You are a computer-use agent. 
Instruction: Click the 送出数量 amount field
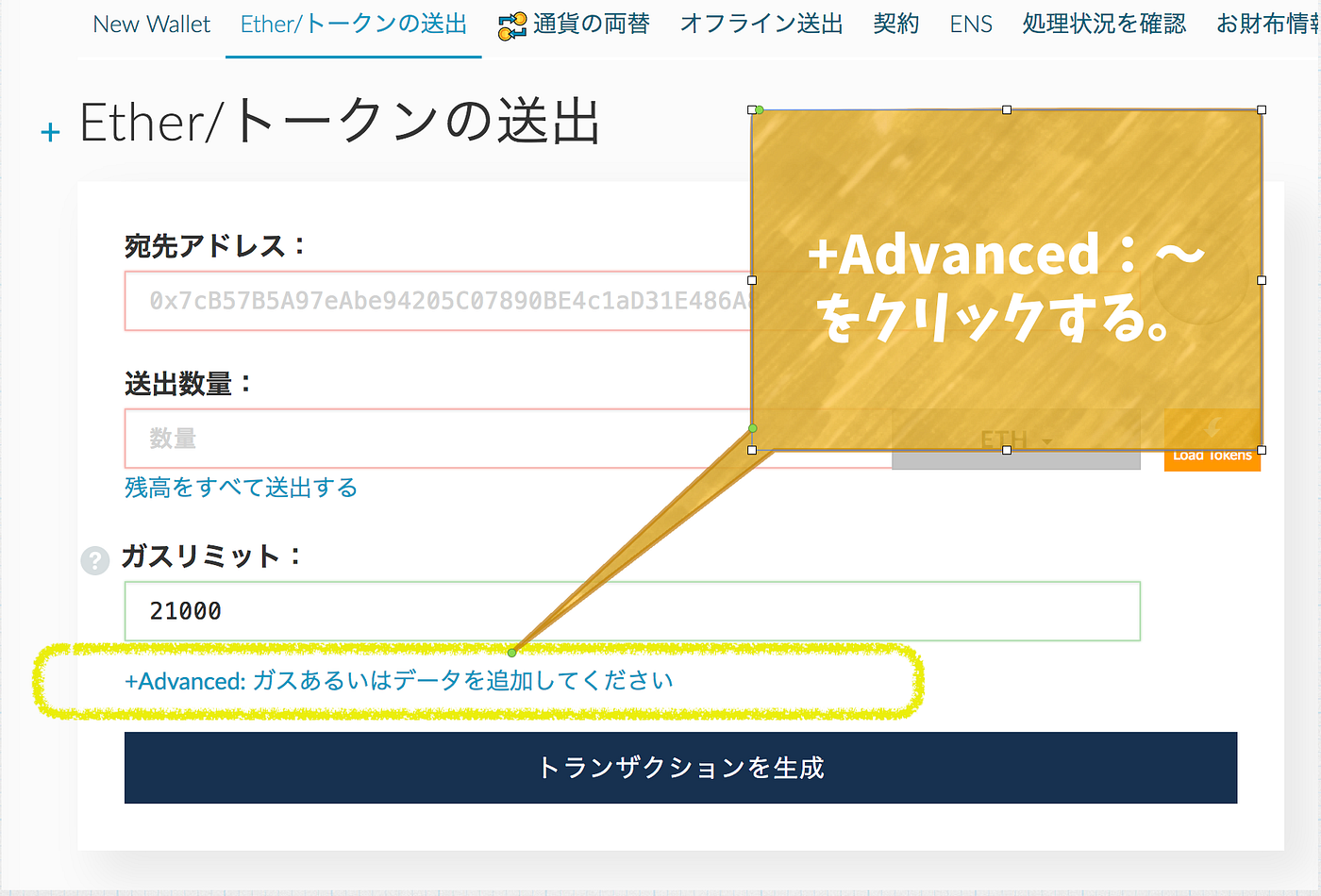coord(509,439)
